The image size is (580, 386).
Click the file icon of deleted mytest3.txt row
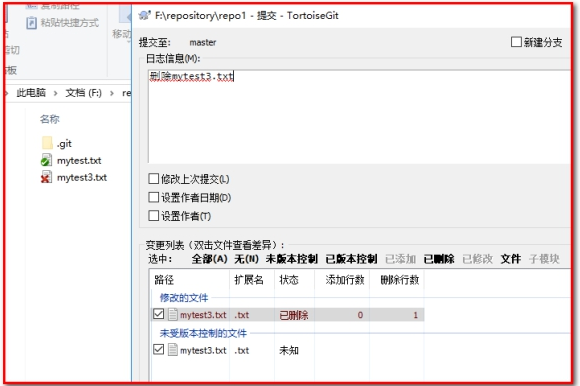(172, 315)
